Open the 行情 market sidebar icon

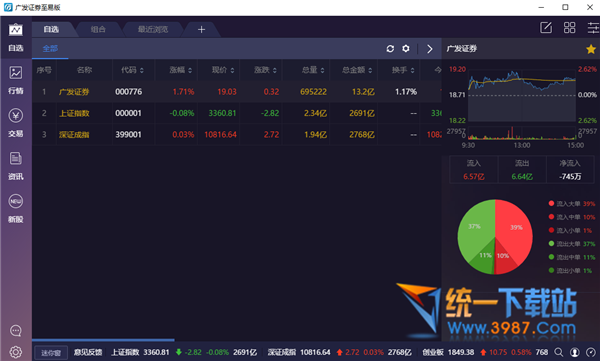(16, 80)
